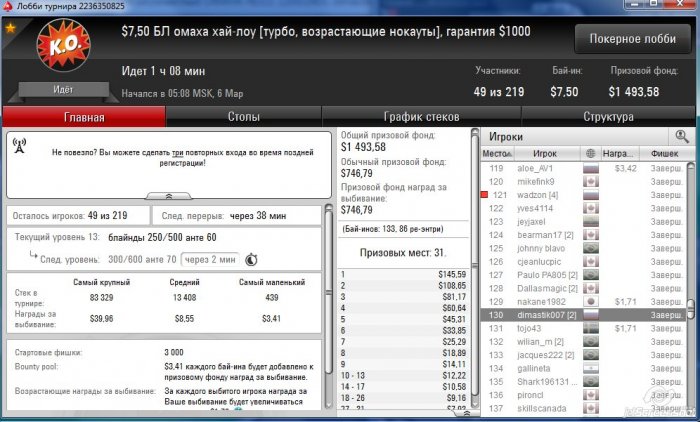Select player row skillscanada
This screenshot has width=700, height=422.
pyautogui.click(x=583, y=409)
